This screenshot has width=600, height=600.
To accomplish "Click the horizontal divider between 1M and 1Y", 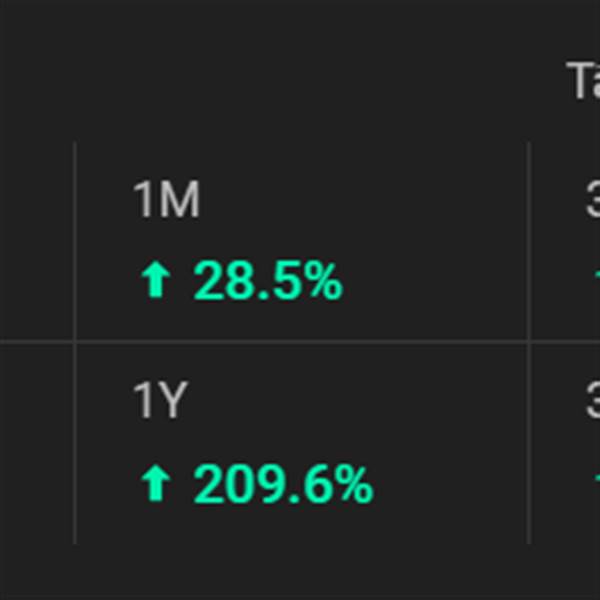I will (x=300, y=342).
